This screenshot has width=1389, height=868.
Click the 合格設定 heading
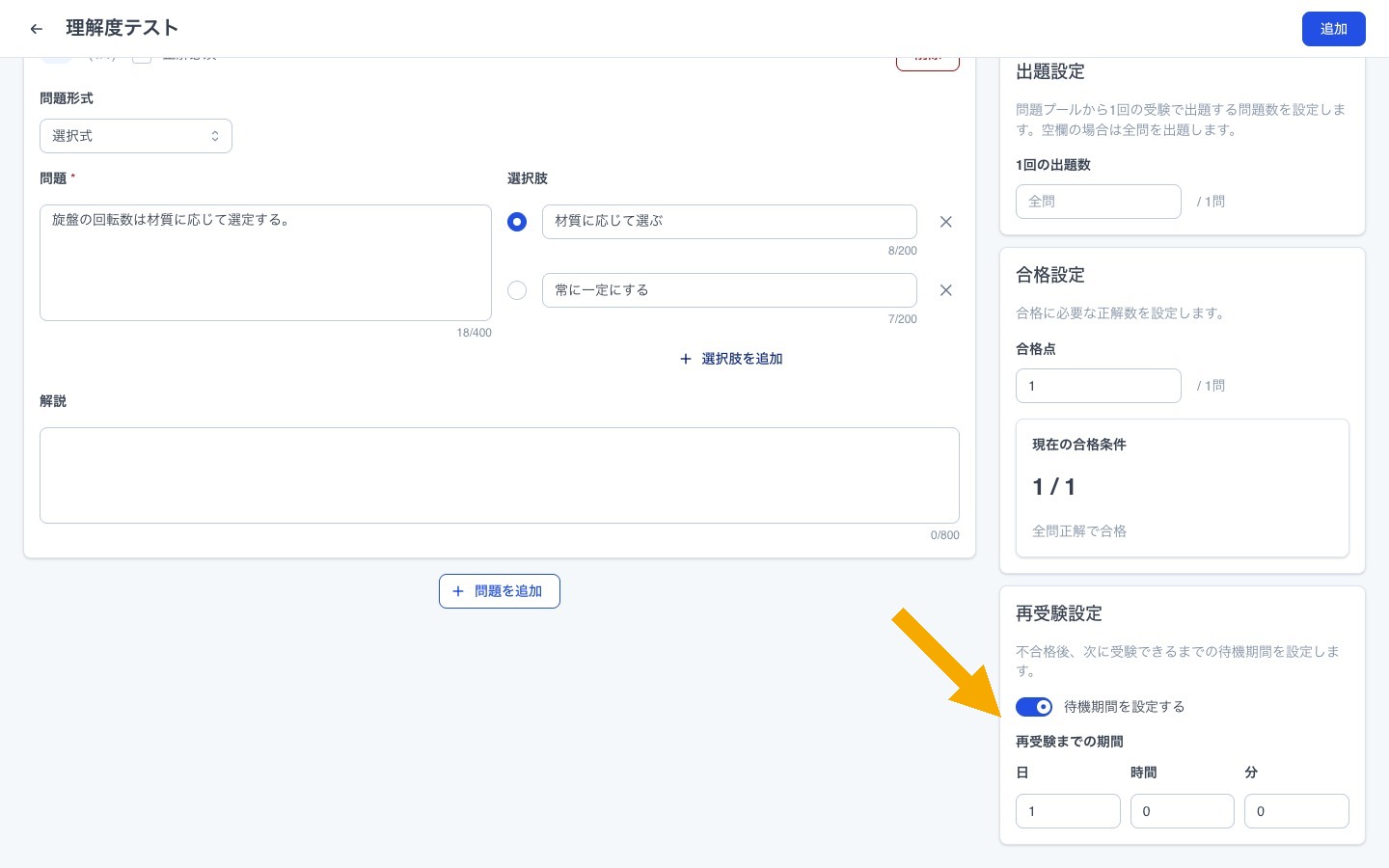(1050, 275)
